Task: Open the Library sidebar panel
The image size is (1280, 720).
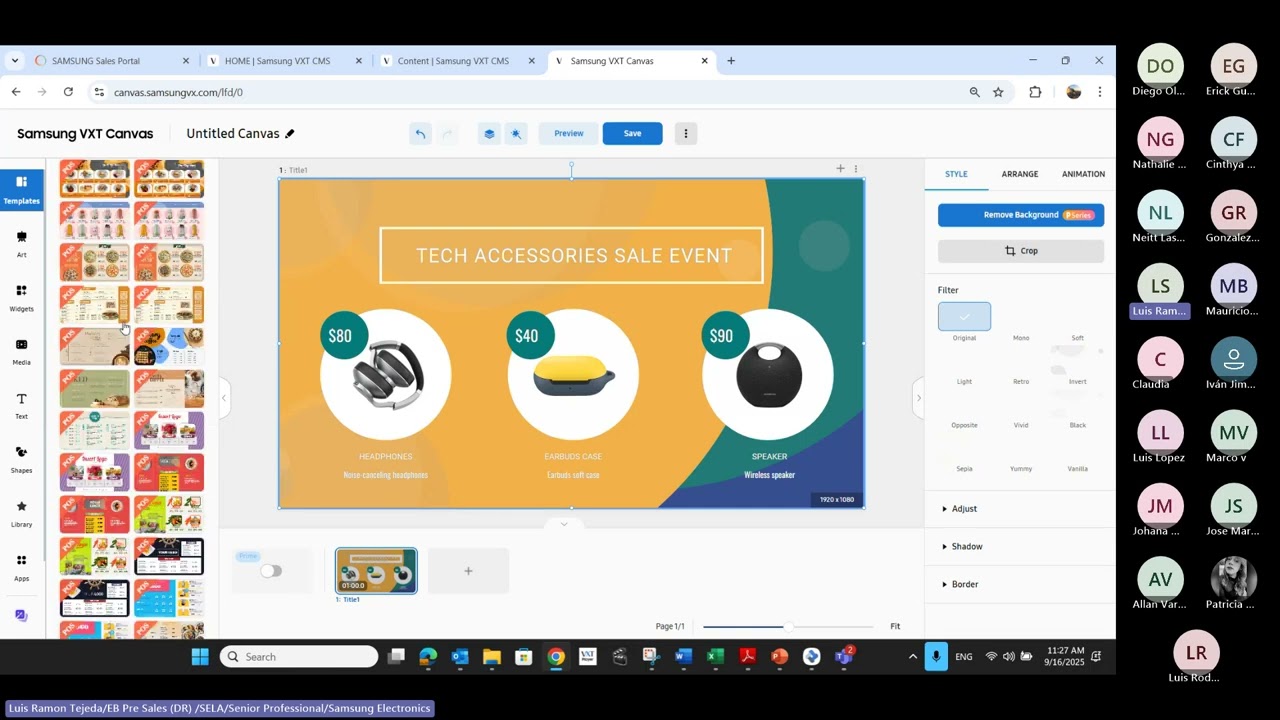Action: coord(21,513)
